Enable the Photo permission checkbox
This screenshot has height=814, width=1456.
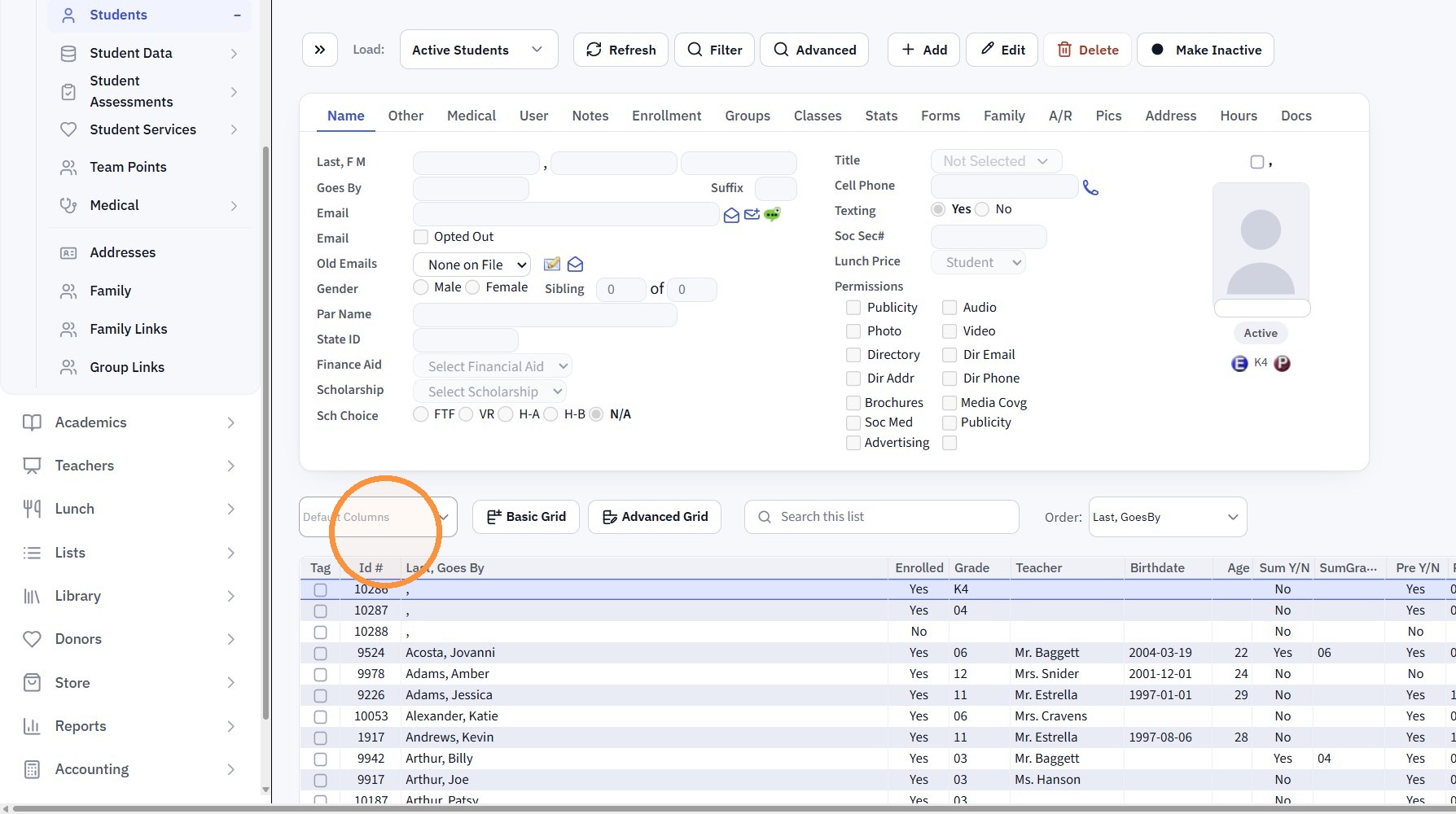click(x=853, y=331)
